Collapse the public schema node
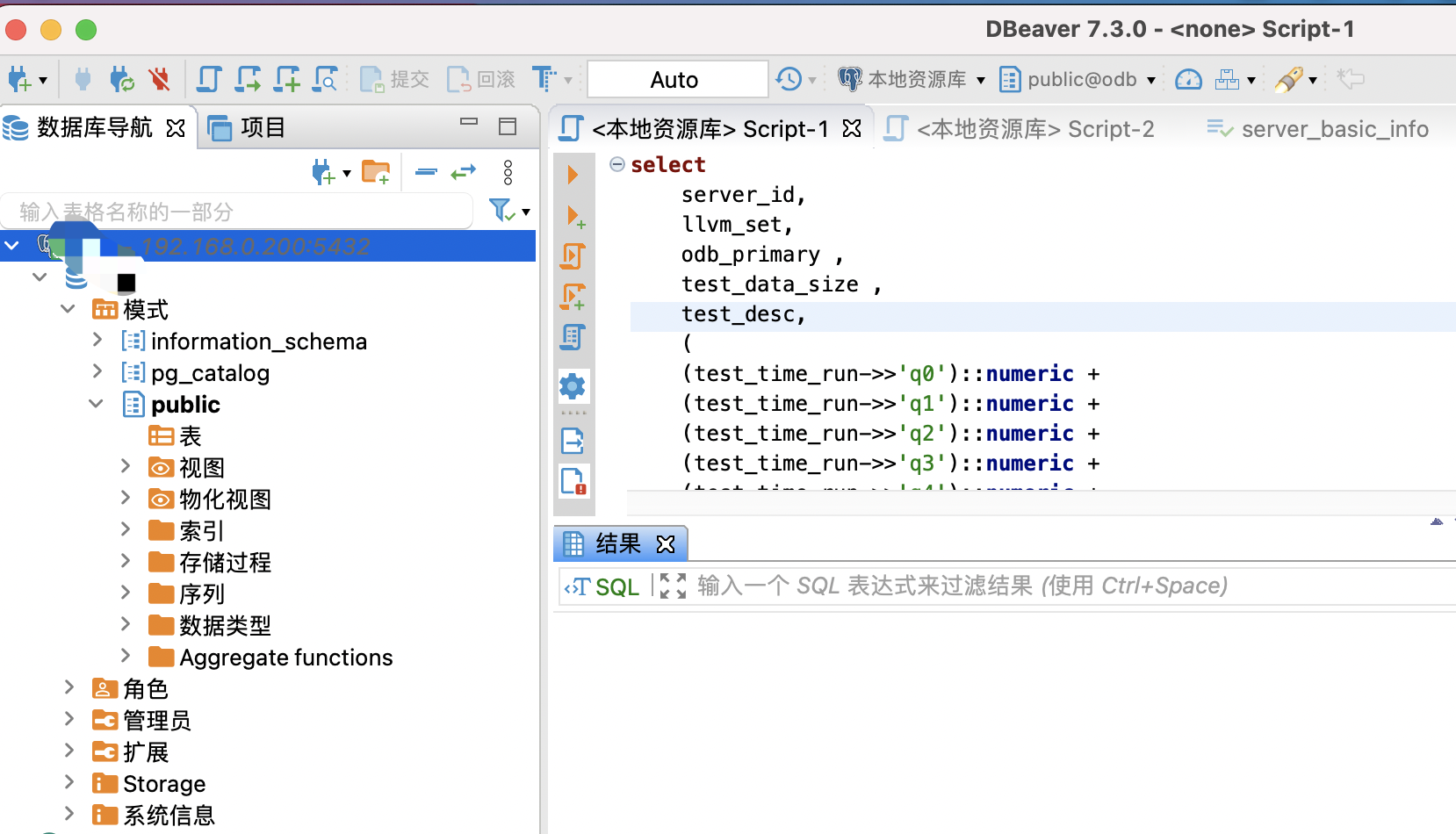The image size is (1456, 834). [97, 404]
